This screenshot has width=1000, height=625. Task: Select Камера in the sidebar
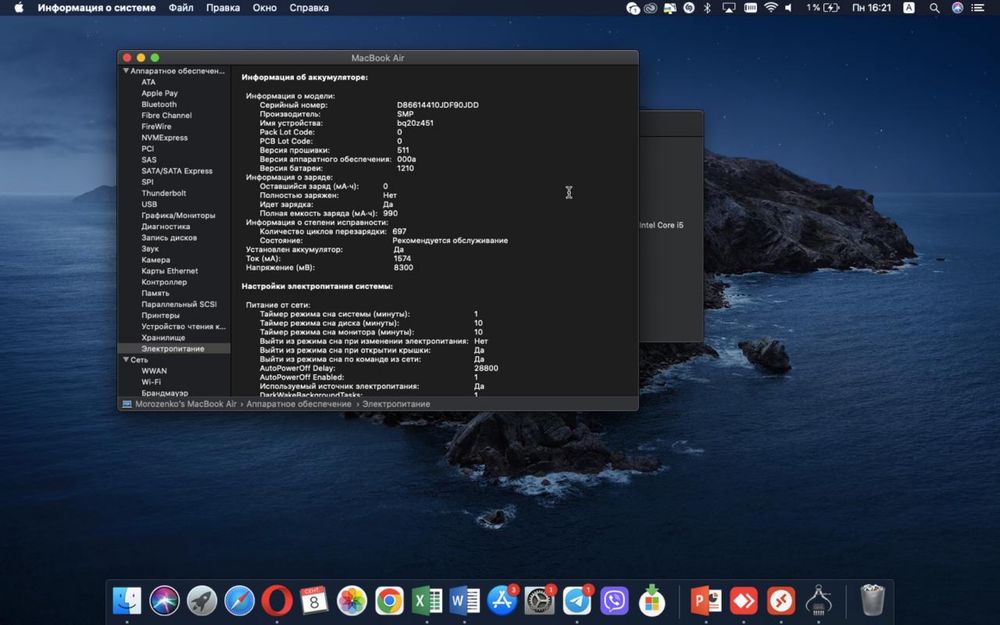(156, 260)
